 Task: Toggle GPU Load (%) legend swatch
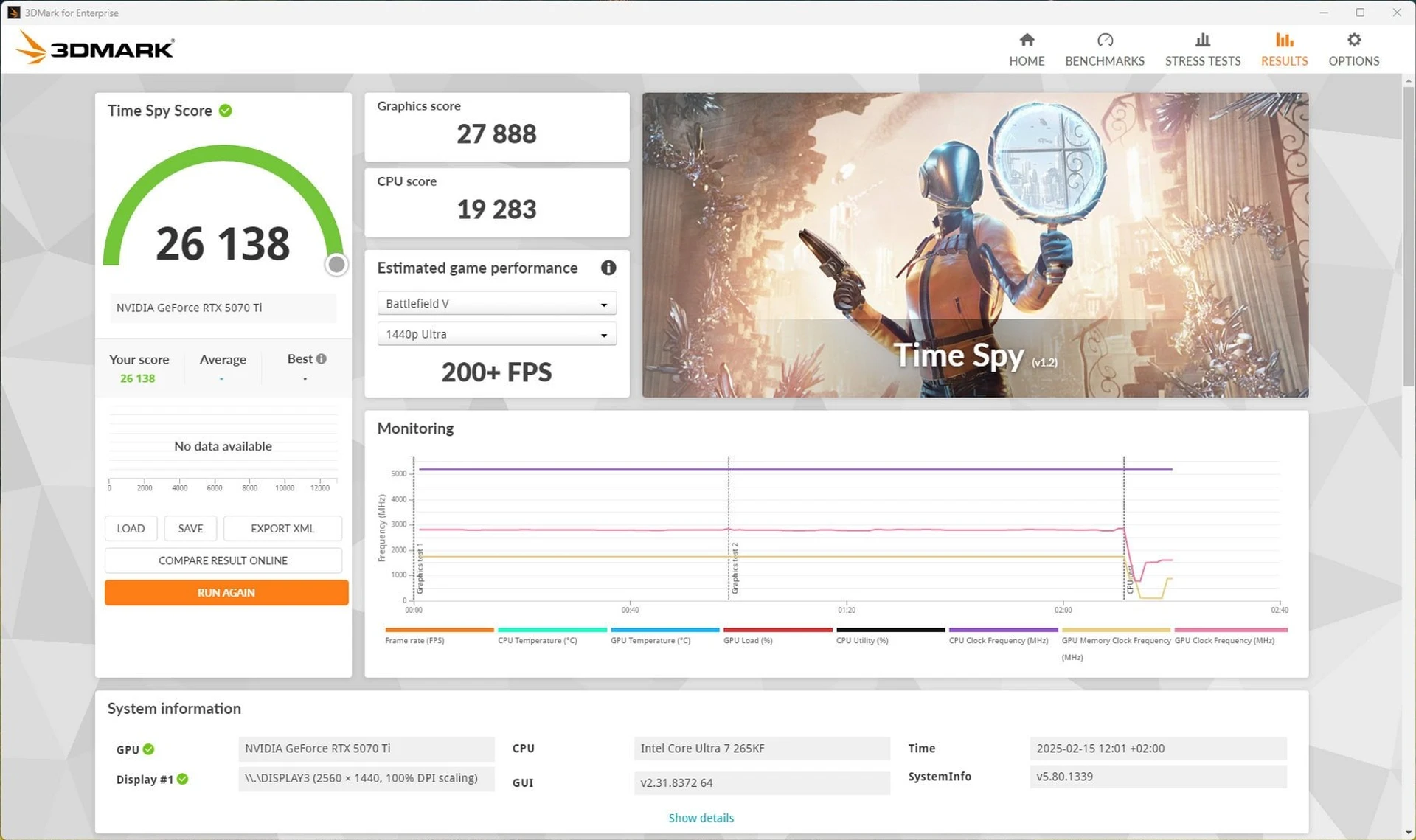(778, 630)
